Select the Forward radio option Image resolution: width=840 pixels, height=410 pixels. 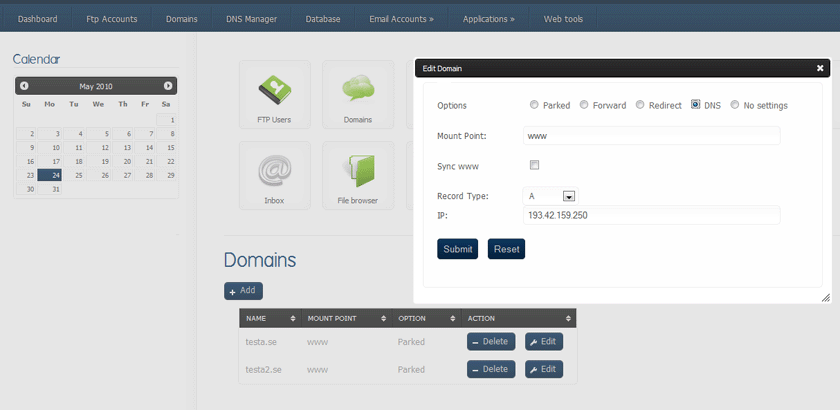click(584, 105)
